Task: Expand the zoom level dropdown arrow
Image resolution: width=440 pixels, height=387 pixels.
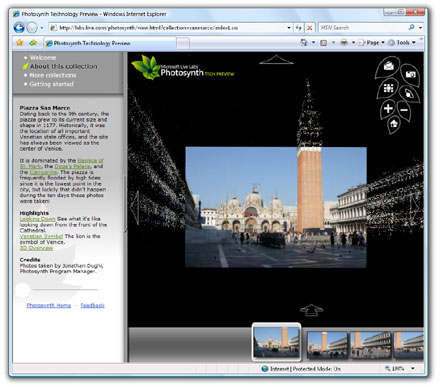Action: tap(413, 368)
